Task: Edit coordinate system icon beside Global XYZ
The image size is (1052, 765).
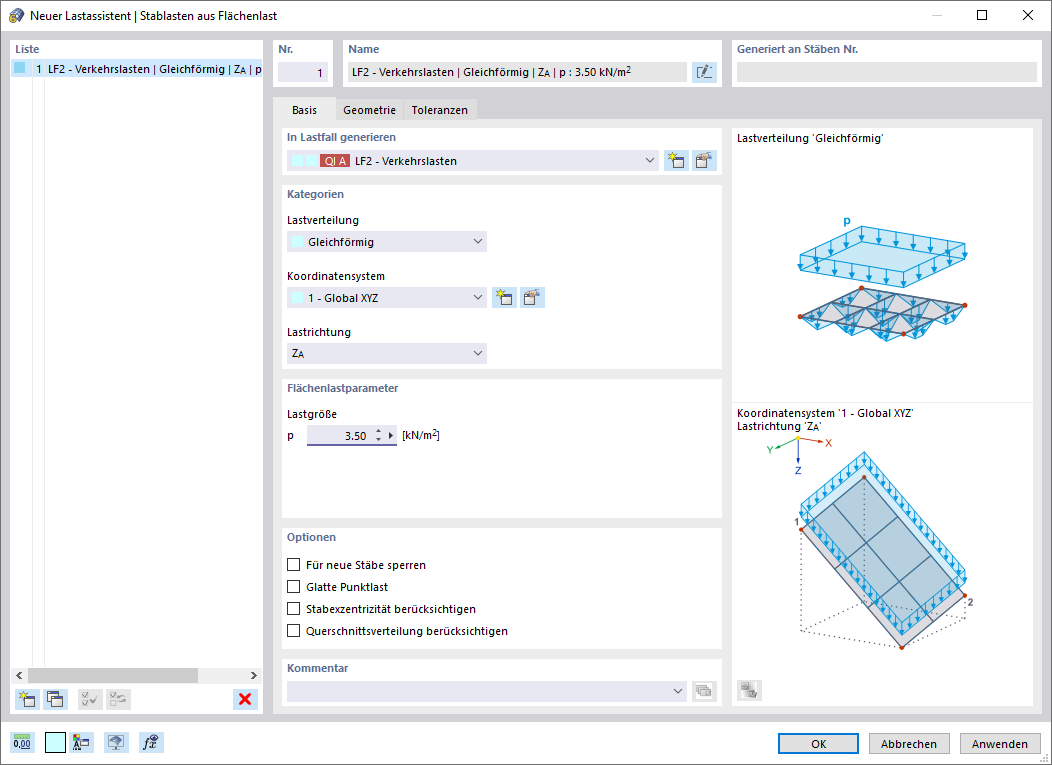Action: [532, 298]
